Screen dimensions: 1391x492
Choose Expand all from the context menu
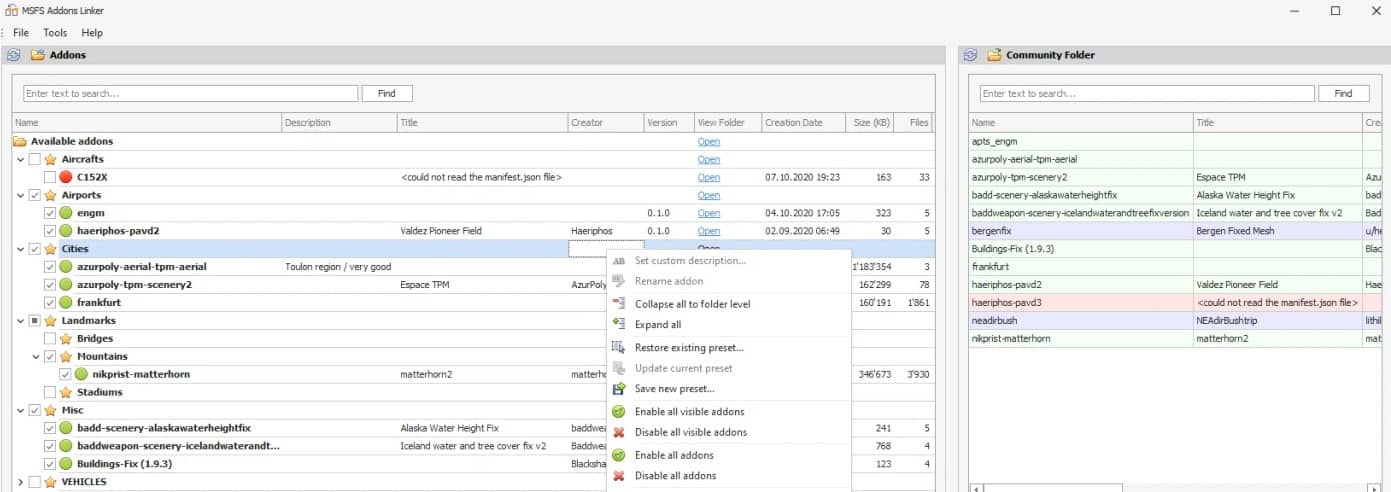coord(658,325)
